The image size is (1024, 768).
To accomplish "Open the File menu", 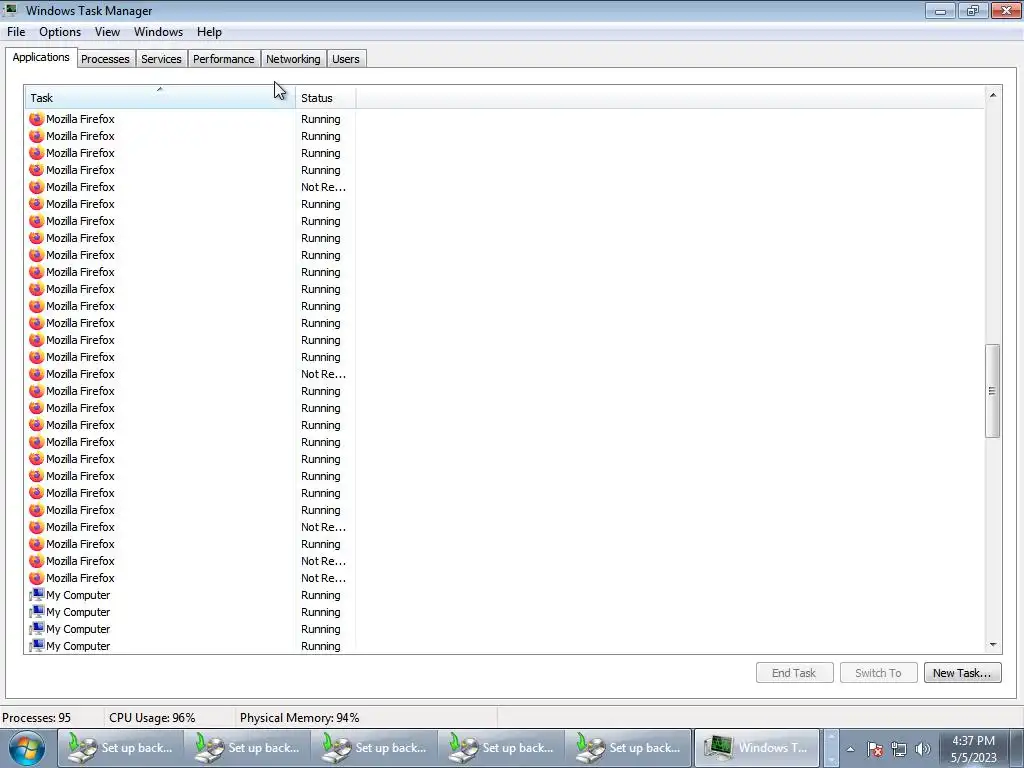I will point(16,31).
